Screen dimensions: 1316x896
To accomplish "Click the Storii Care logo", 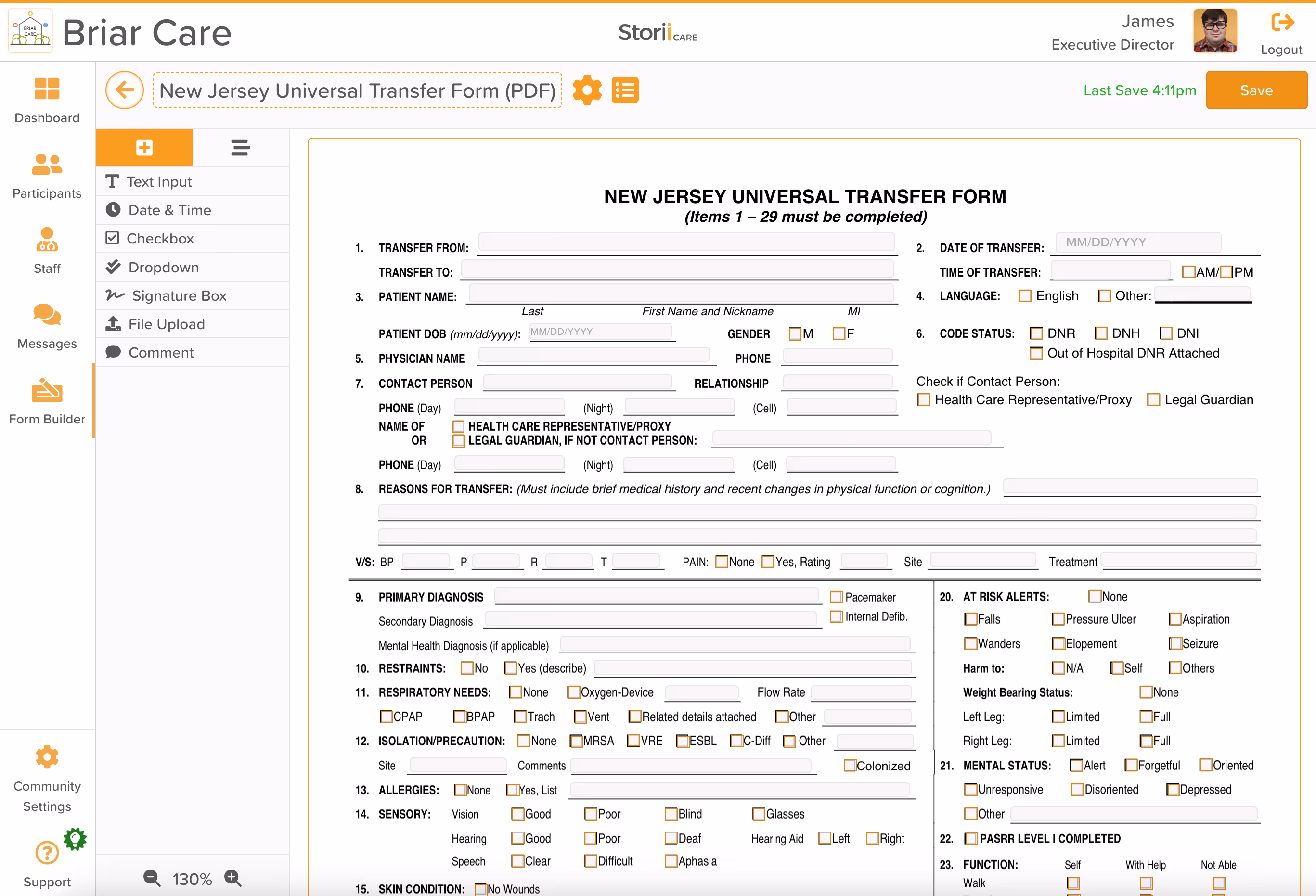I will (658, 32).
